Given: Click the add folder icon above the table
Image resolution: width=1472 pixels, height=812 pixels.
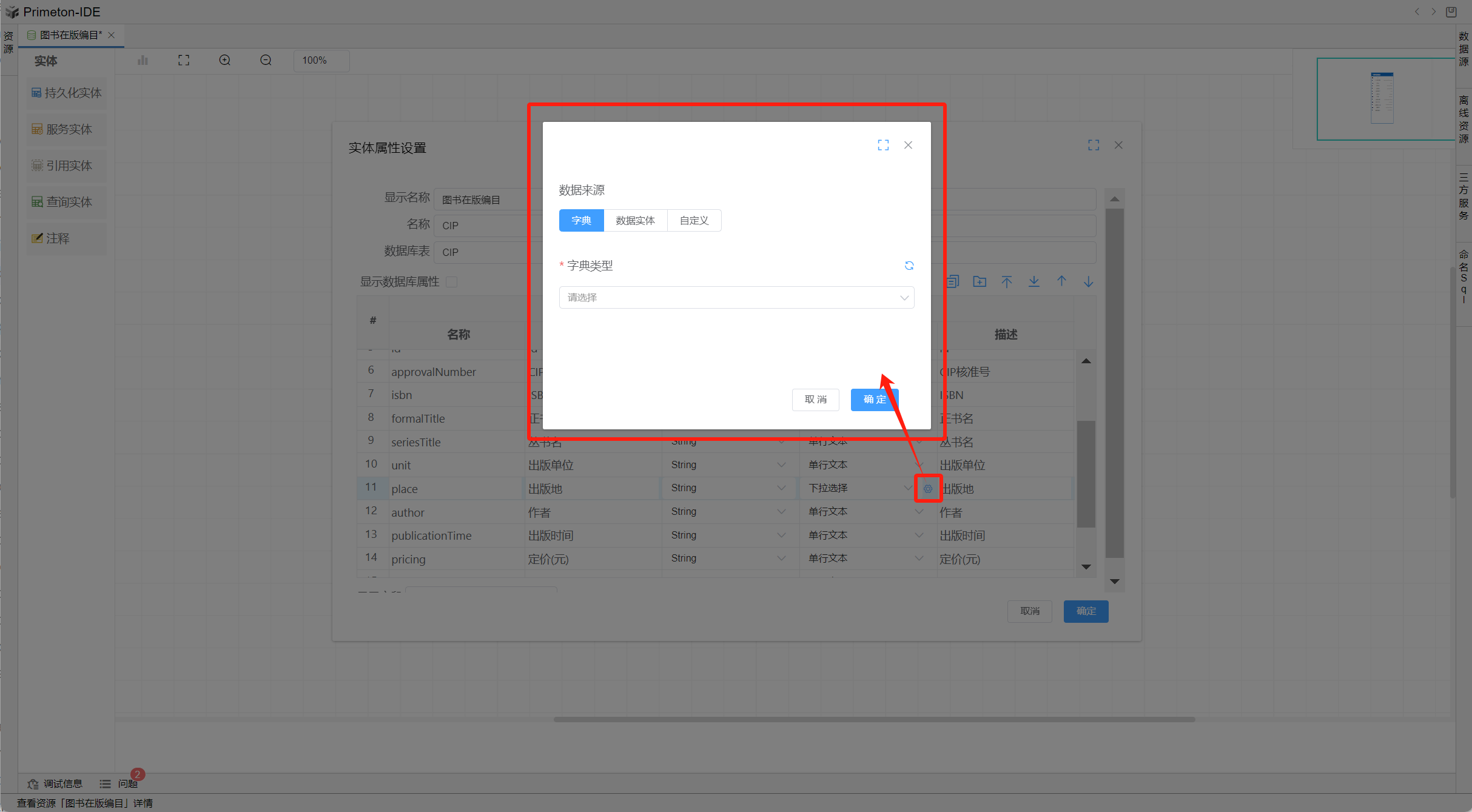Looking at the screenshot, I should [x=980, y=281].
